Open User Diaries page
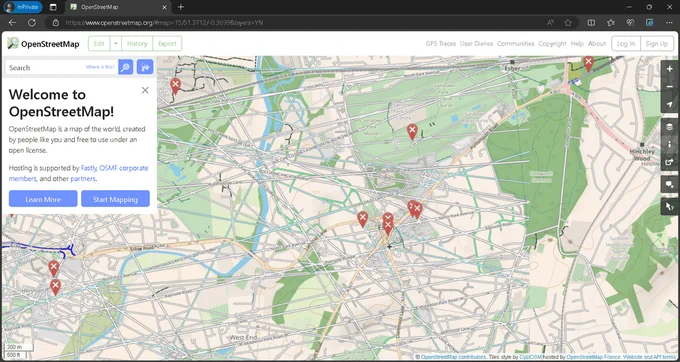 coord(476,43)
